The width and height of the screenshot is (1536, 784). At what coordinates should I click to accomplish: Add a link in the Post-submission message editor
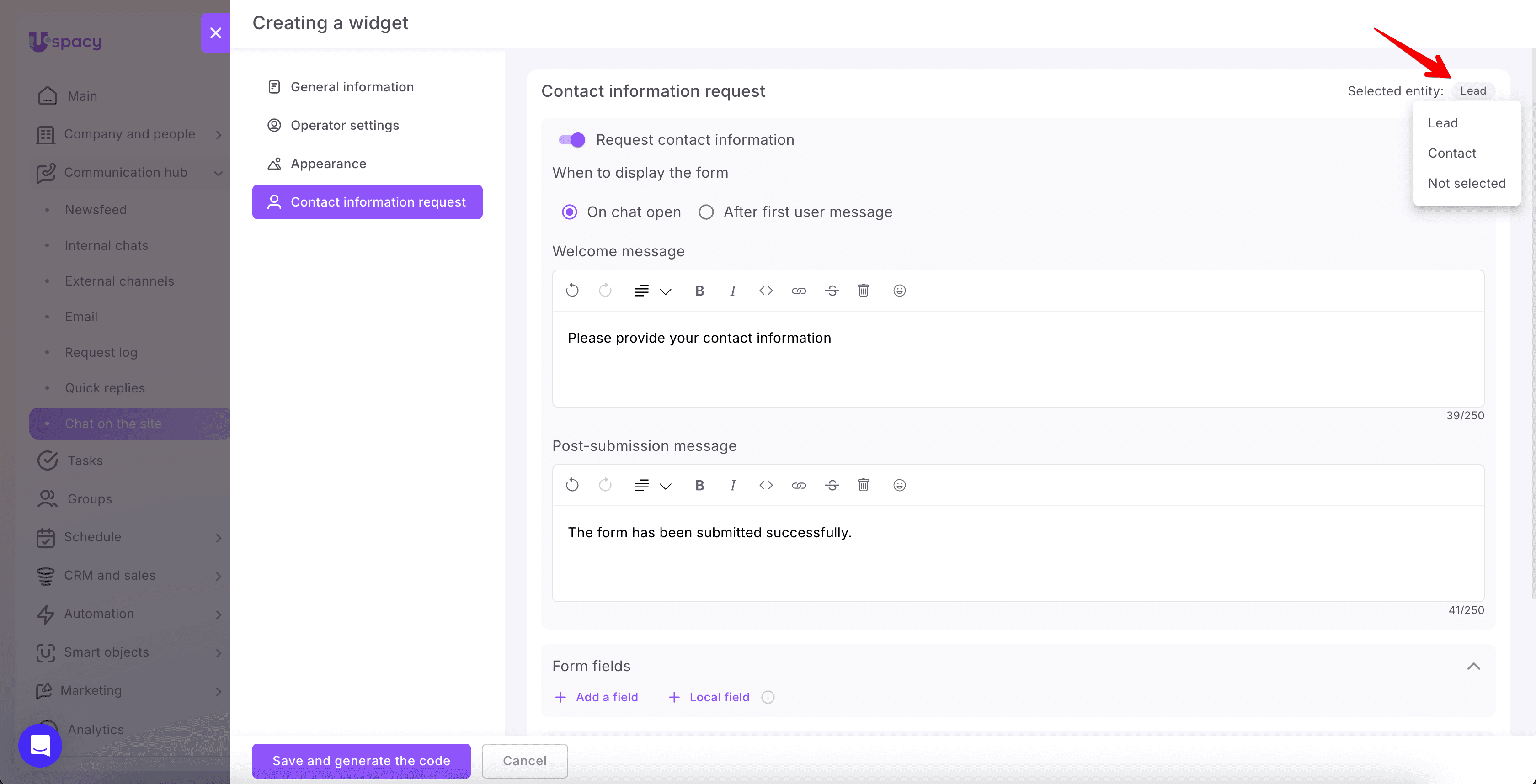coord(799,486)
